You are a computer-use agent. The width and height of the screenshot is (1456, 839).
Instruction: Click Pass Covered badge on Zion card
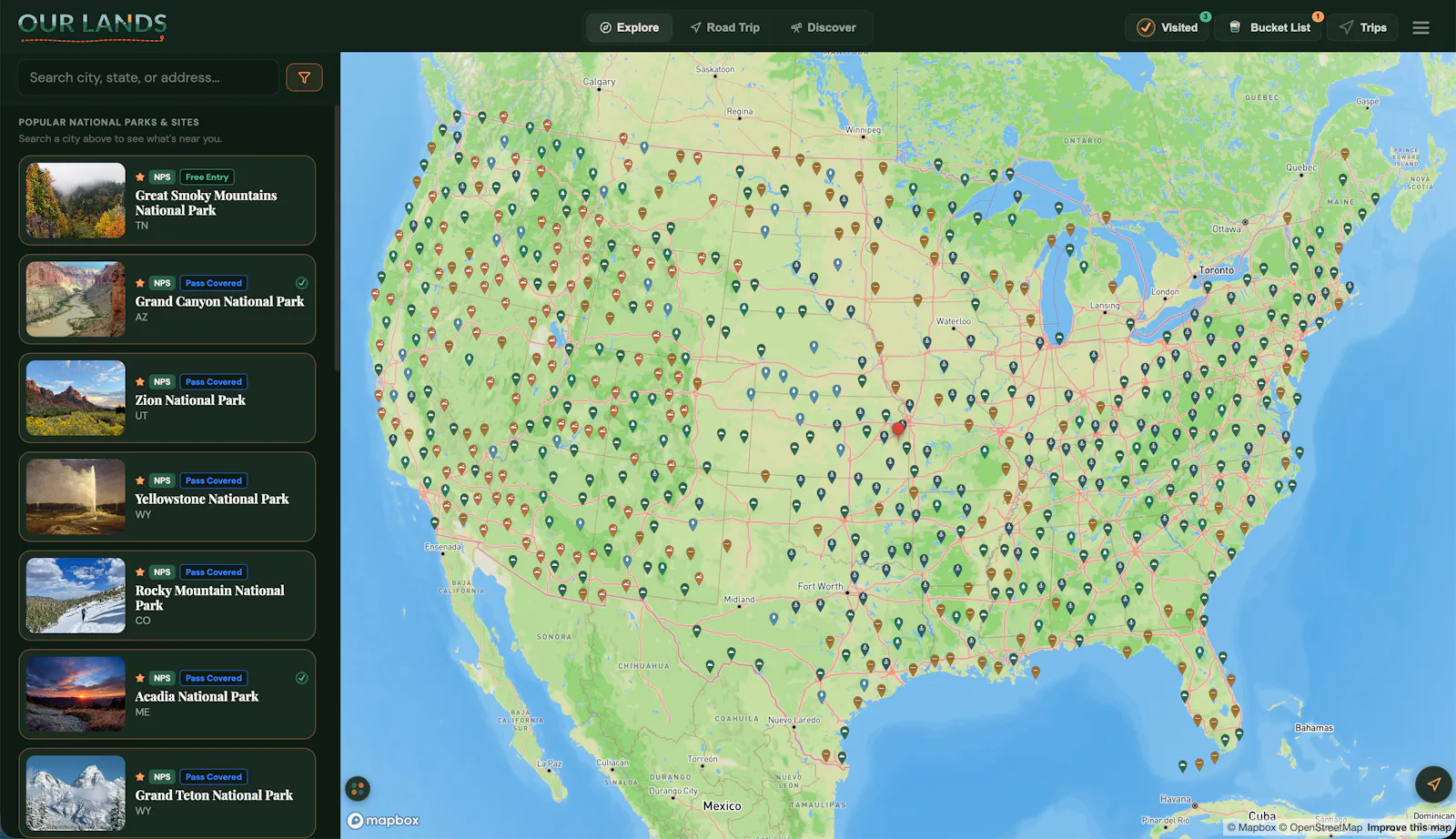[x=214, y=382]
